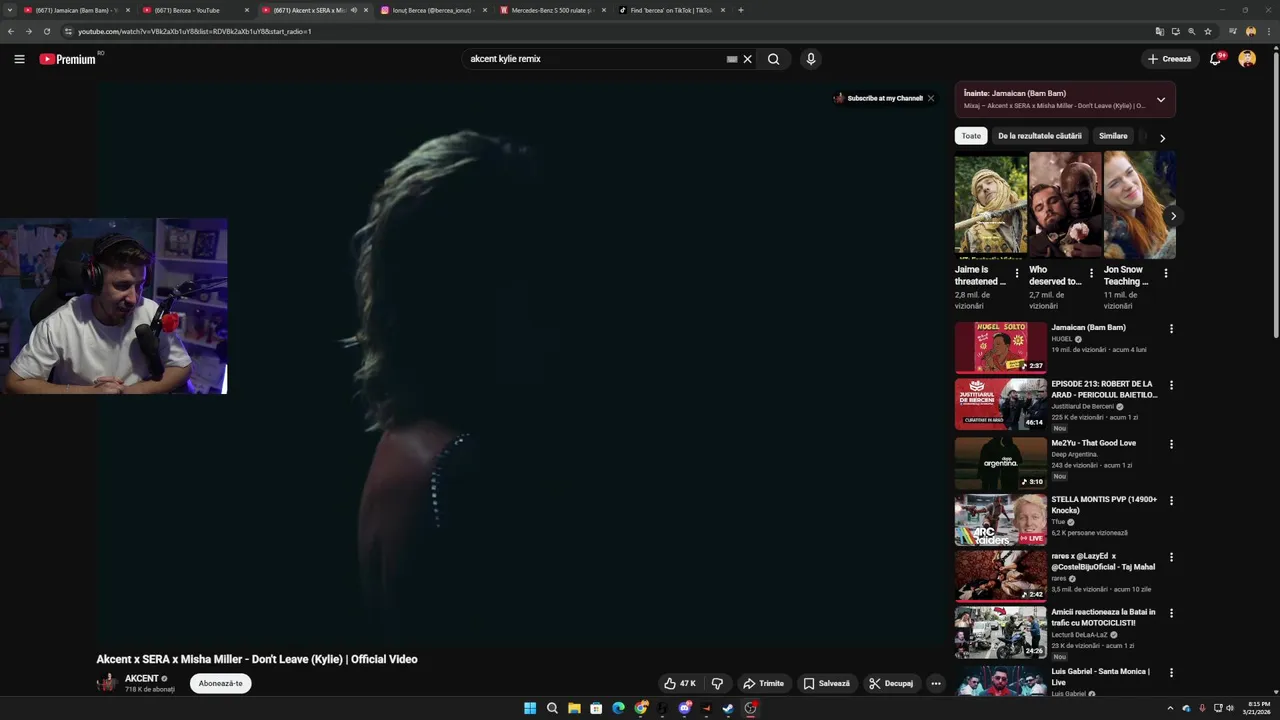Switch to Find 'bercea' on TikTok tab

(672, 10)
